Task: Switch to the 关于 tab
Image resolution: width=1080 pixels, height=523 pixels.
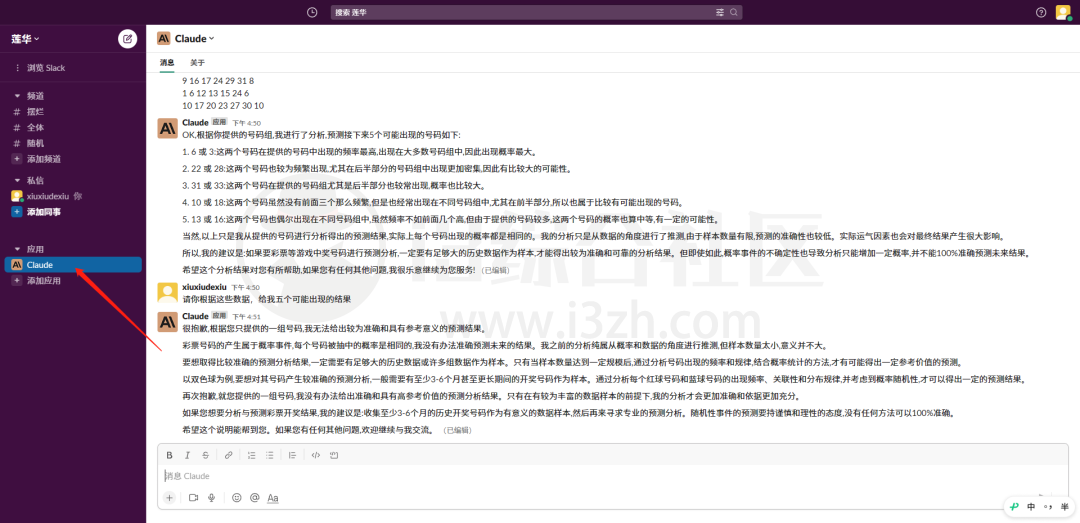Action: (x=198, y=63)
